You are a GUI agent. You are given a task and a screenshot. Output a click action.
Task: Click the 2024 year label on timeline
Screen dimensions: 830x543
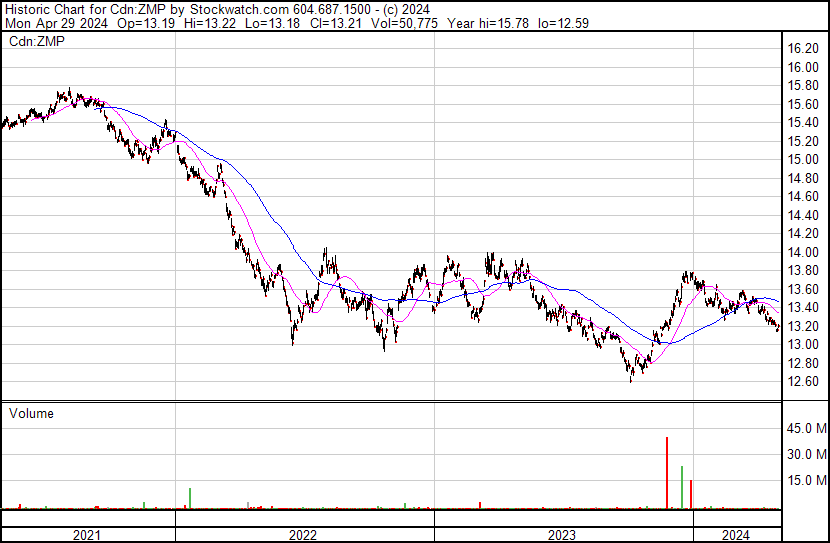736,535
